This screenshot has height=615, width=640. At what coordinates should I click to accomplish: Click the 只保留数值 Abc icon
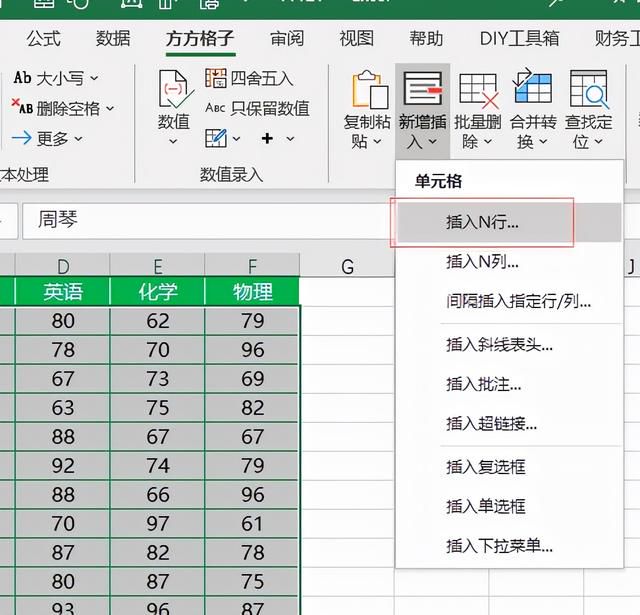[x=216, y=108]
